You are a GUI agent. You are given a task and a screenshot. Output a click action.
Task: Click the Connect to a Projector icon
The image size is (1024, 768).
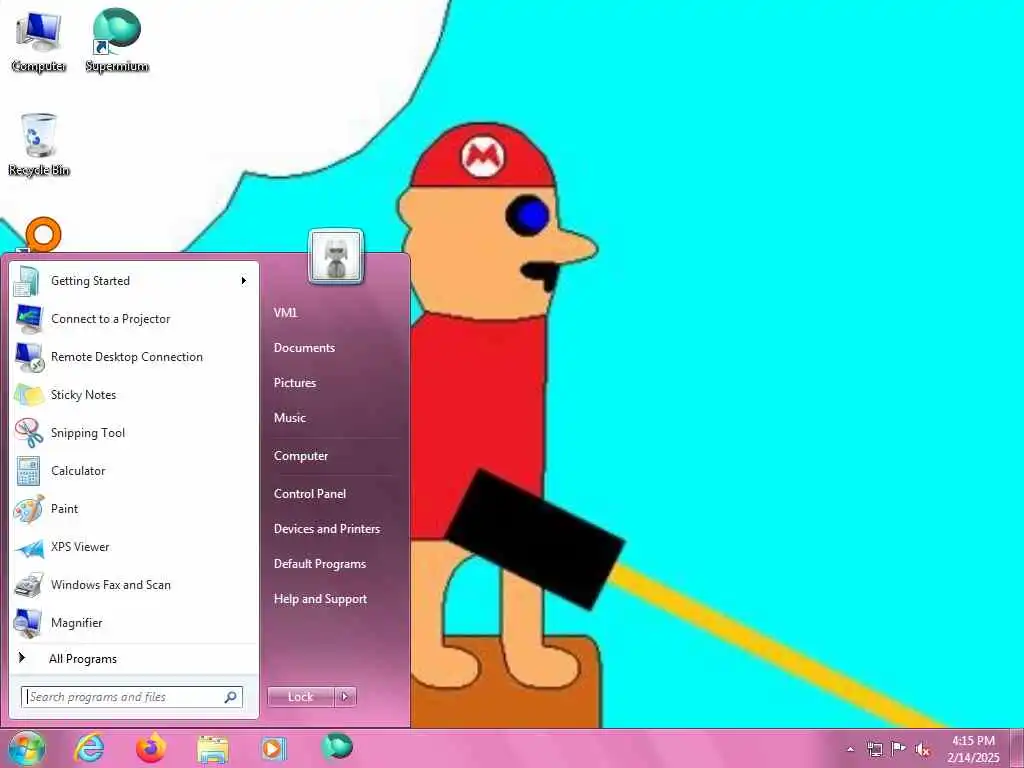[29, 319]
